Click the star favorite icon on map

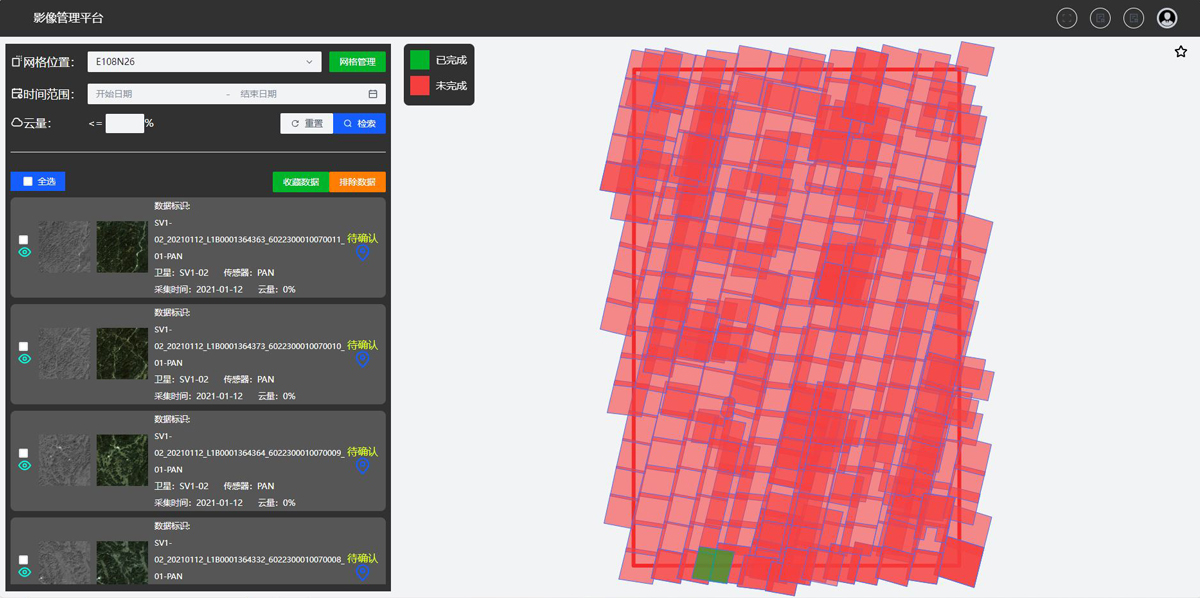pyautogui.click(x=1181, y=52)
